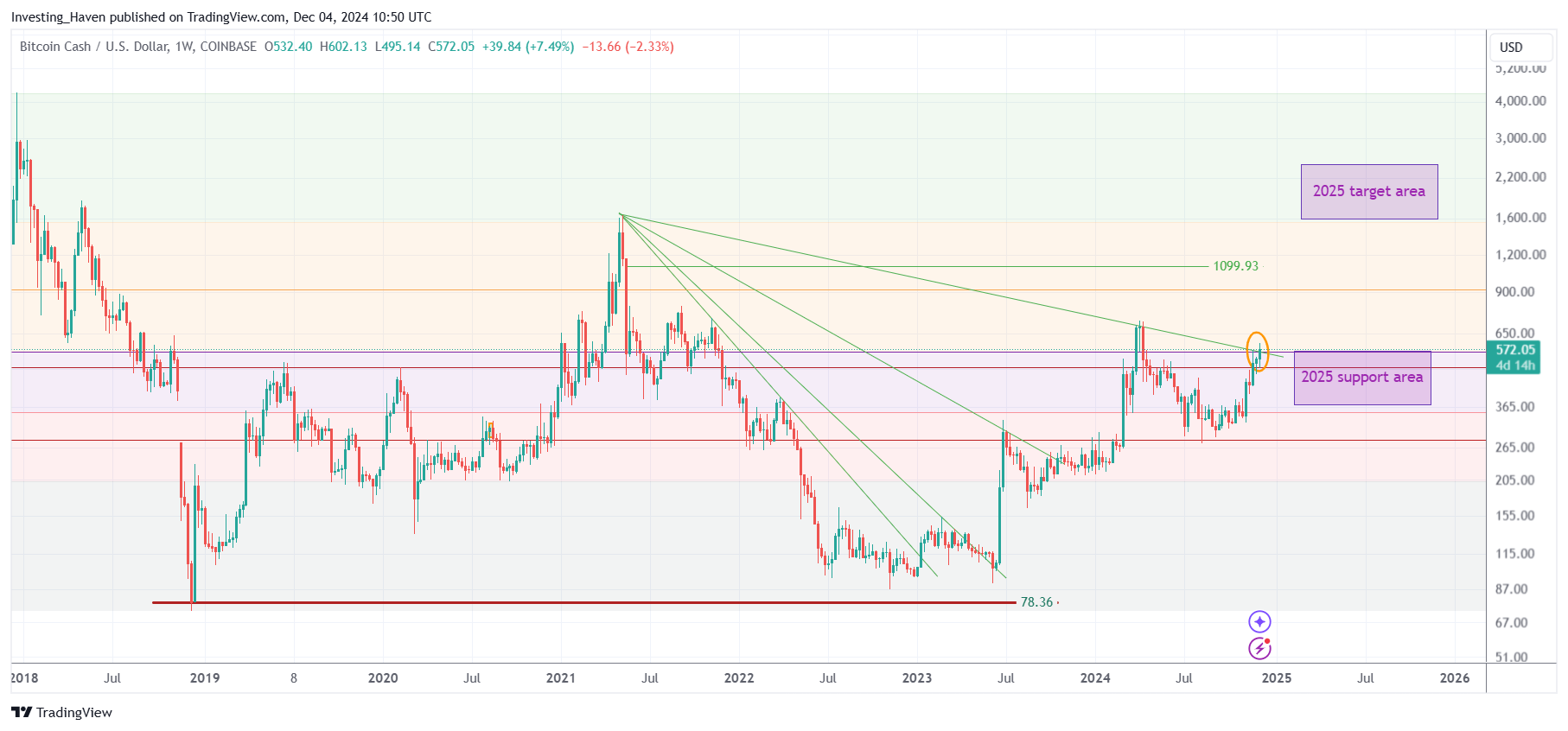The image size is (1568, 731).
Task: Click the change value +39.84 (+7.49%)
Action: 528,47
